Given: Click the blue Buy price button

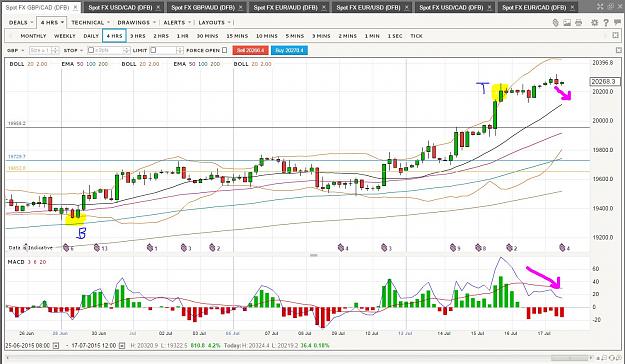Looking at the screenshot, I should [289, 50].
